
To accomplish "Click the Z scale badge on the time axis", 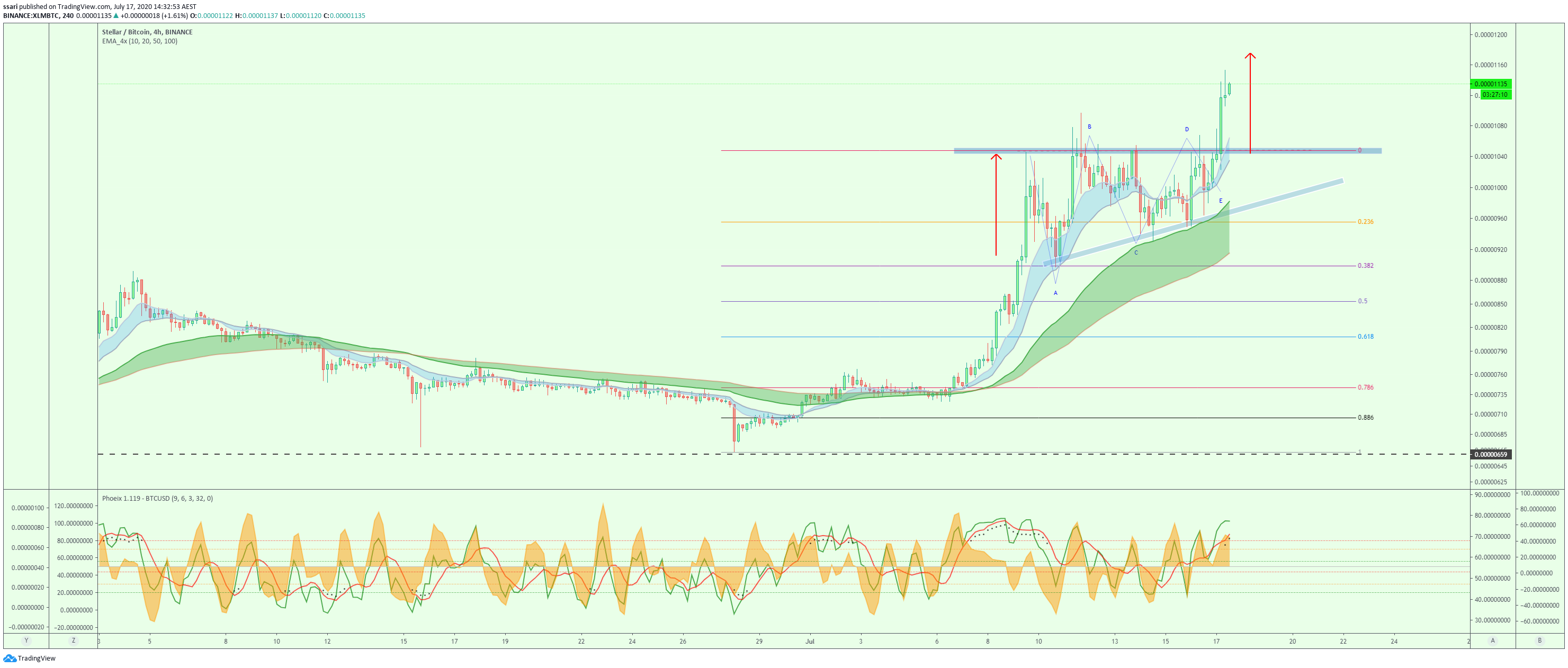I will click(x=74, y=640).
